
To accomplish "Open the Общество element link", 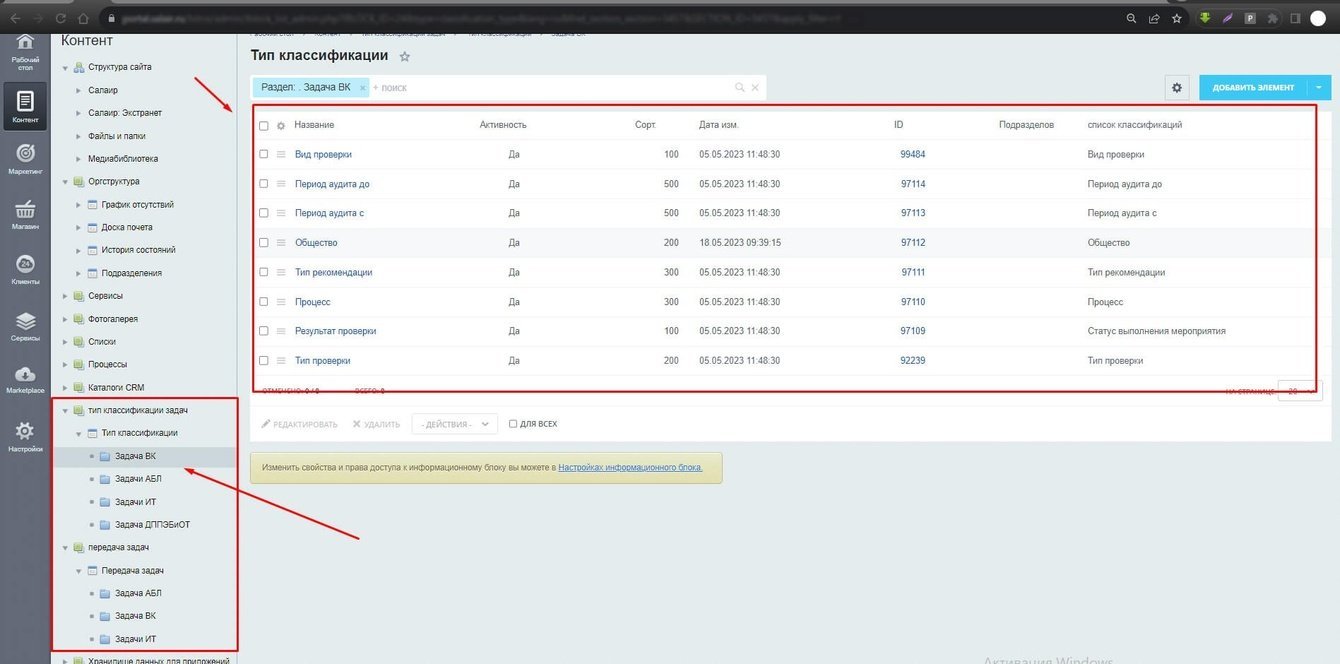I will [316, 243].
